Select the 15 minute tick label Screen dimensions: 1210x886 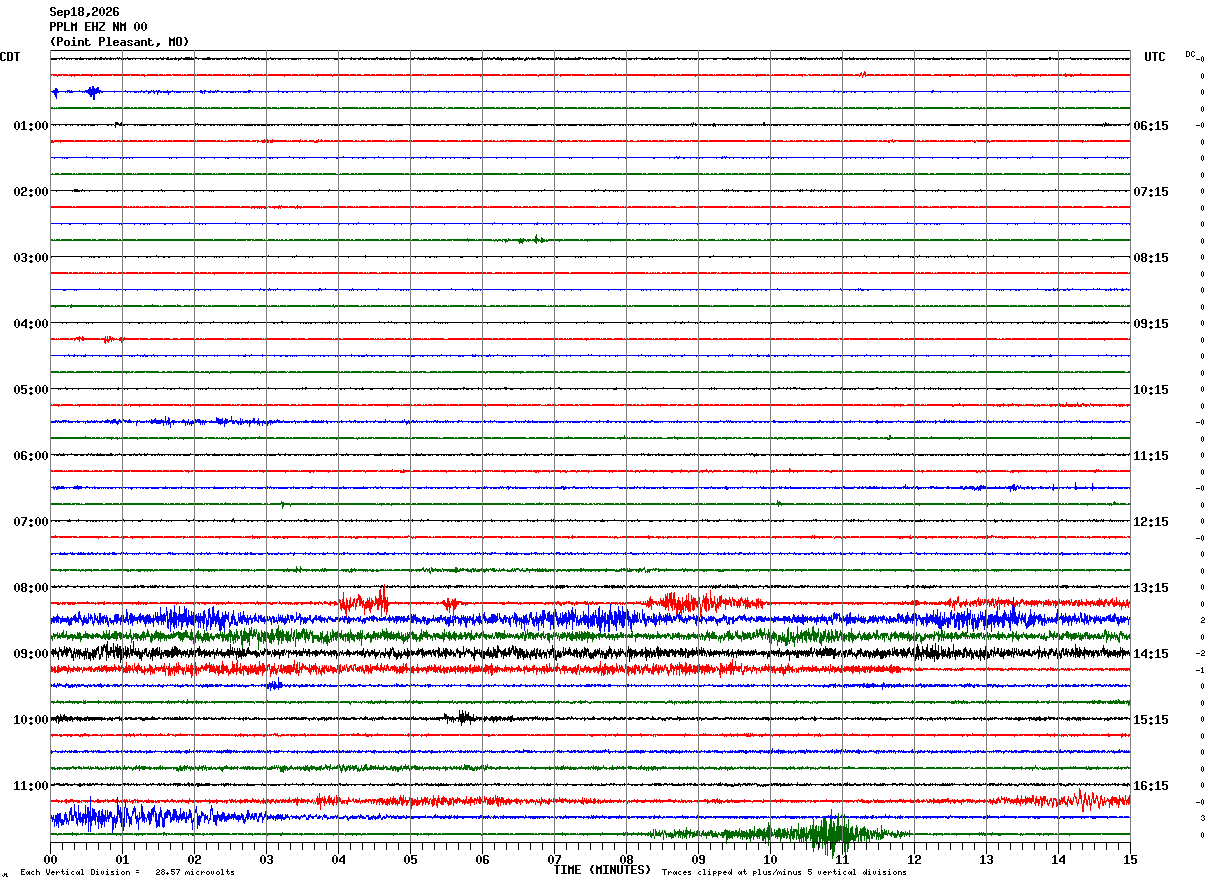pyautogui.click(x=1130, y=859)
